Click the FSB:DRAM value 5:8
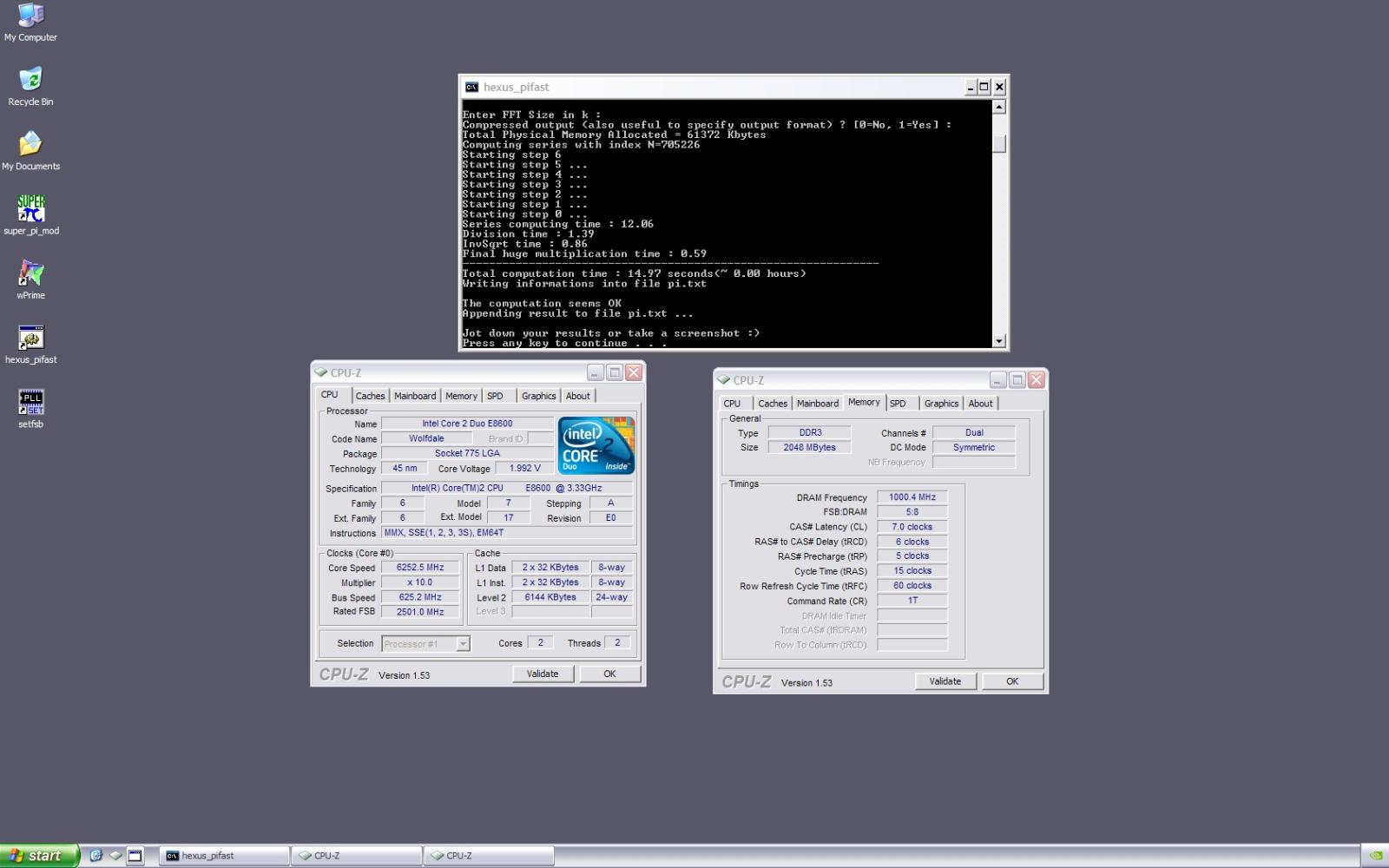 pos(912,512)
